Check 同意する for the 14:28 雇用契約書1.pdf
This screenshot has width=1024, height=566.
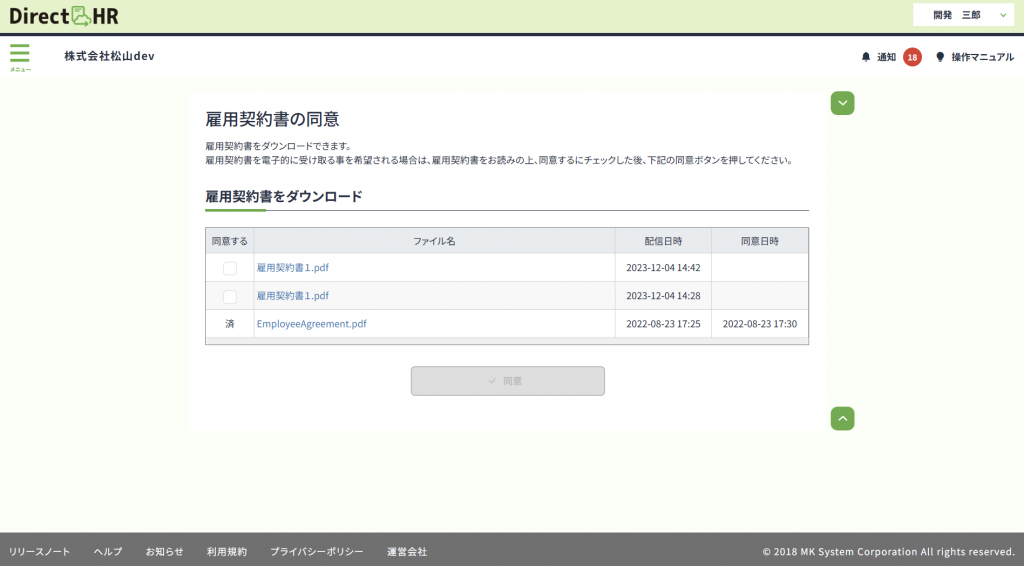tap(230, 296)
